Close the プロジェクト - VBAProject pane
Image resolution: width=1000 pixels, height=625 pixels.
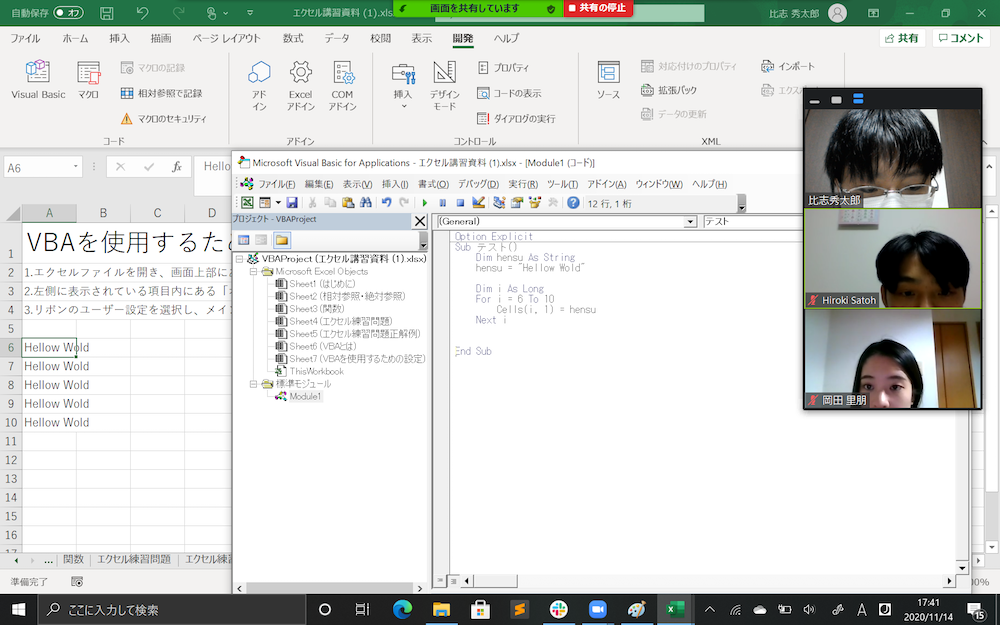420,221
